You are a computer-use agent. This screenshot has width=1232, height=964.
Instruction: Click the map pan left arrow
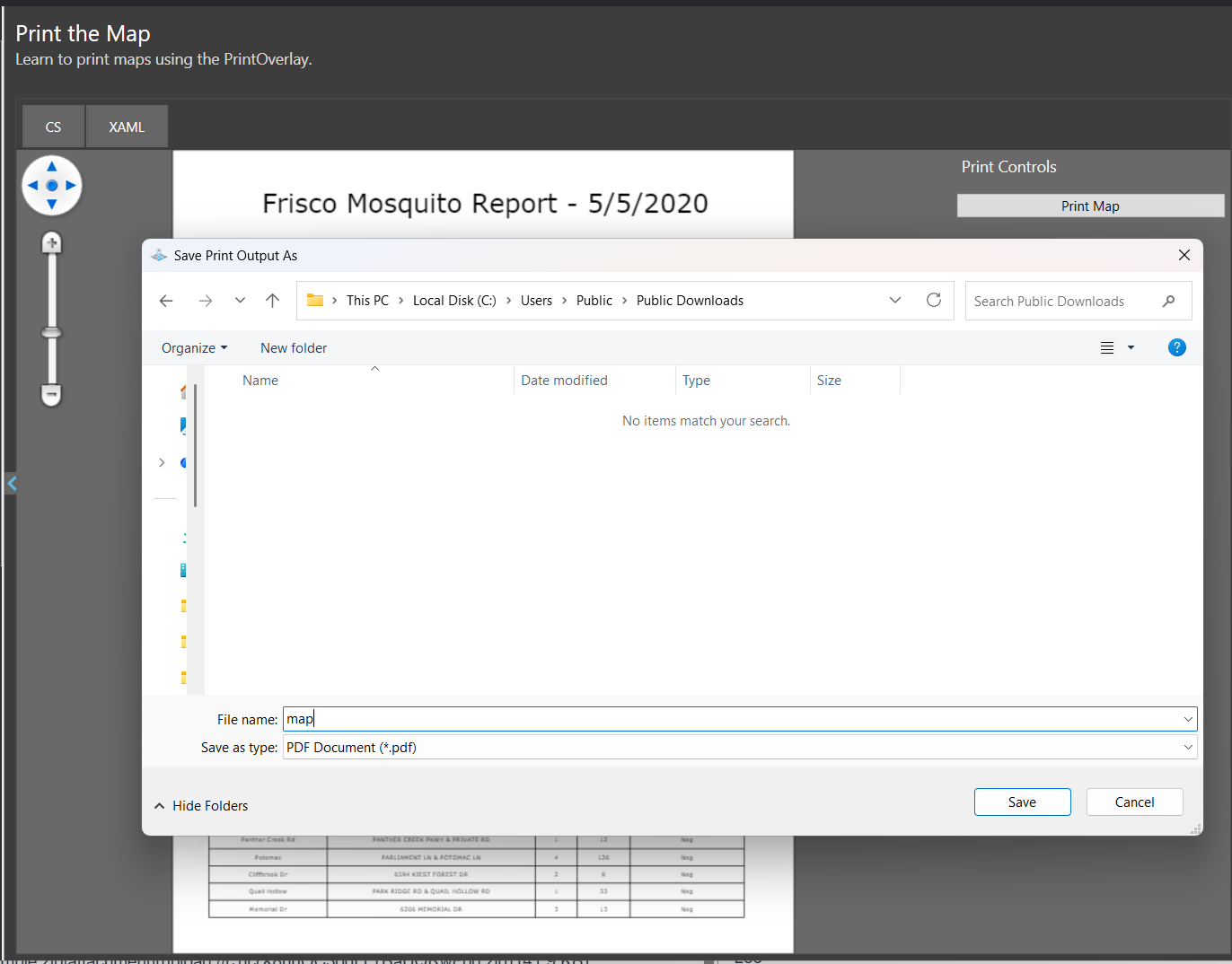pos(32,186)
